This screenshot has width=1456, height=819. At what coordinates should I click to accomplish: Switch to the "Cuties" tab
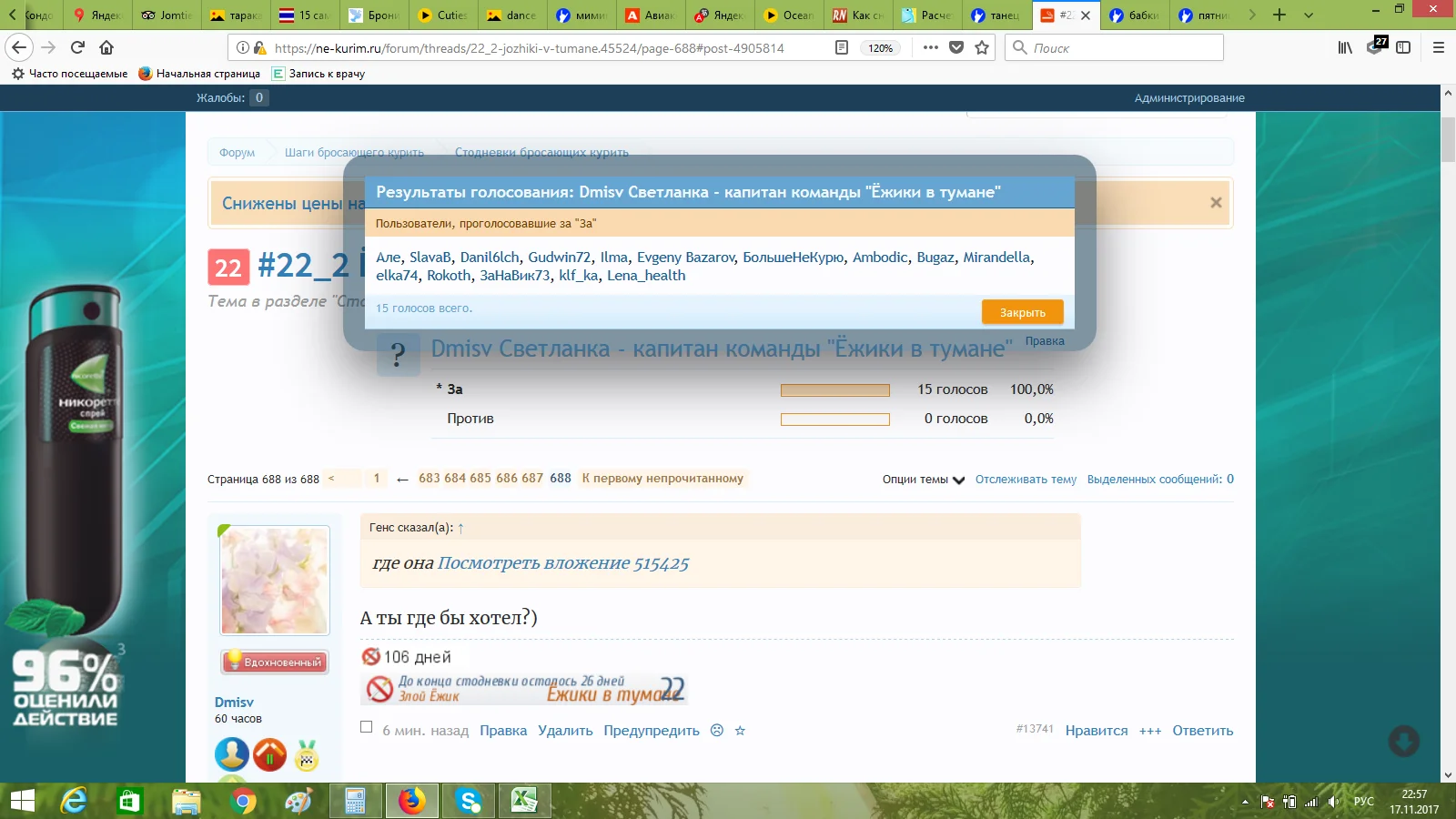point(443,15)
